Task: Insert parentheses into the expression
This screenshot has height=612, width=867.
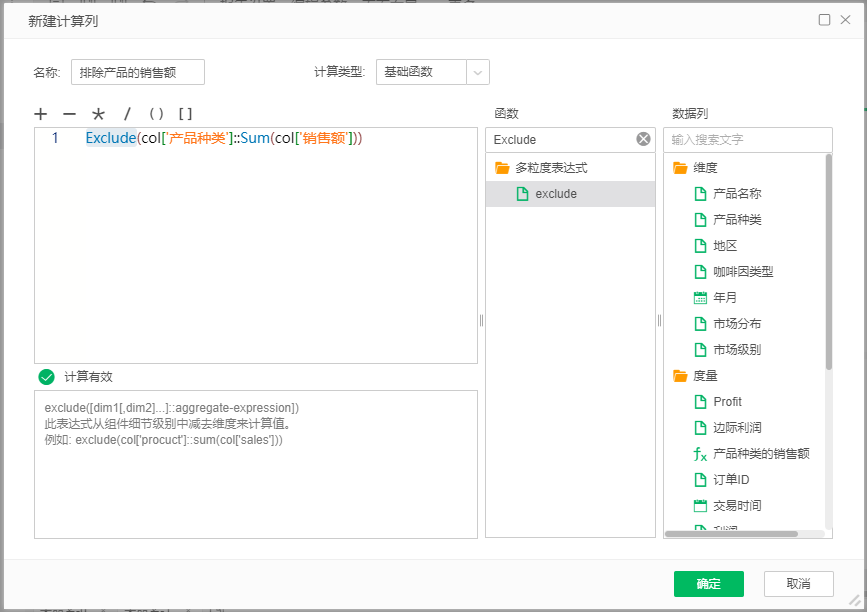Action: (156, 114)
